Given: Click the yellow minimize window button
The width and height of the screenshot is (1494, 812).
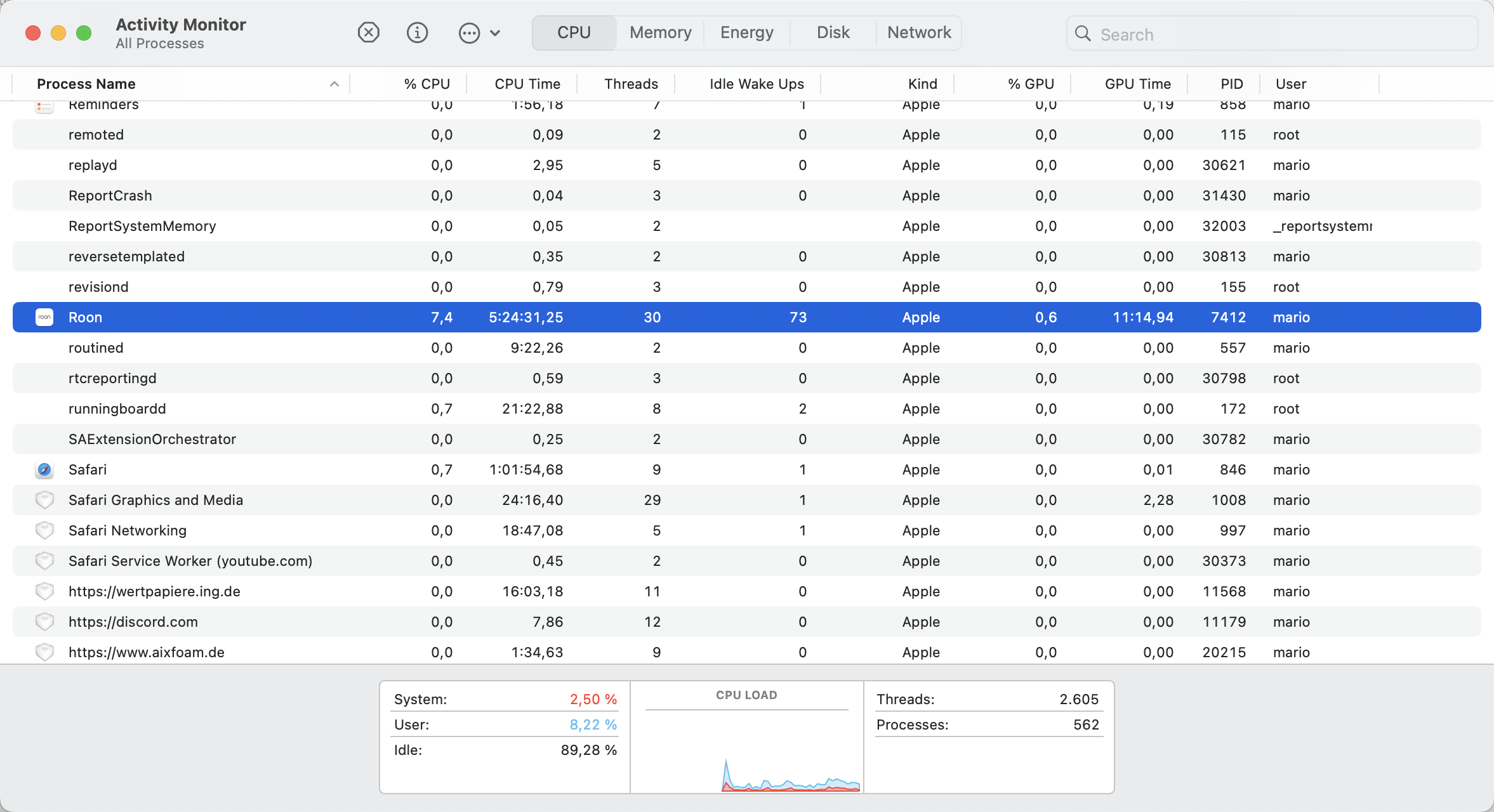Looking at the screenshot, I should (x=58, y=33).
